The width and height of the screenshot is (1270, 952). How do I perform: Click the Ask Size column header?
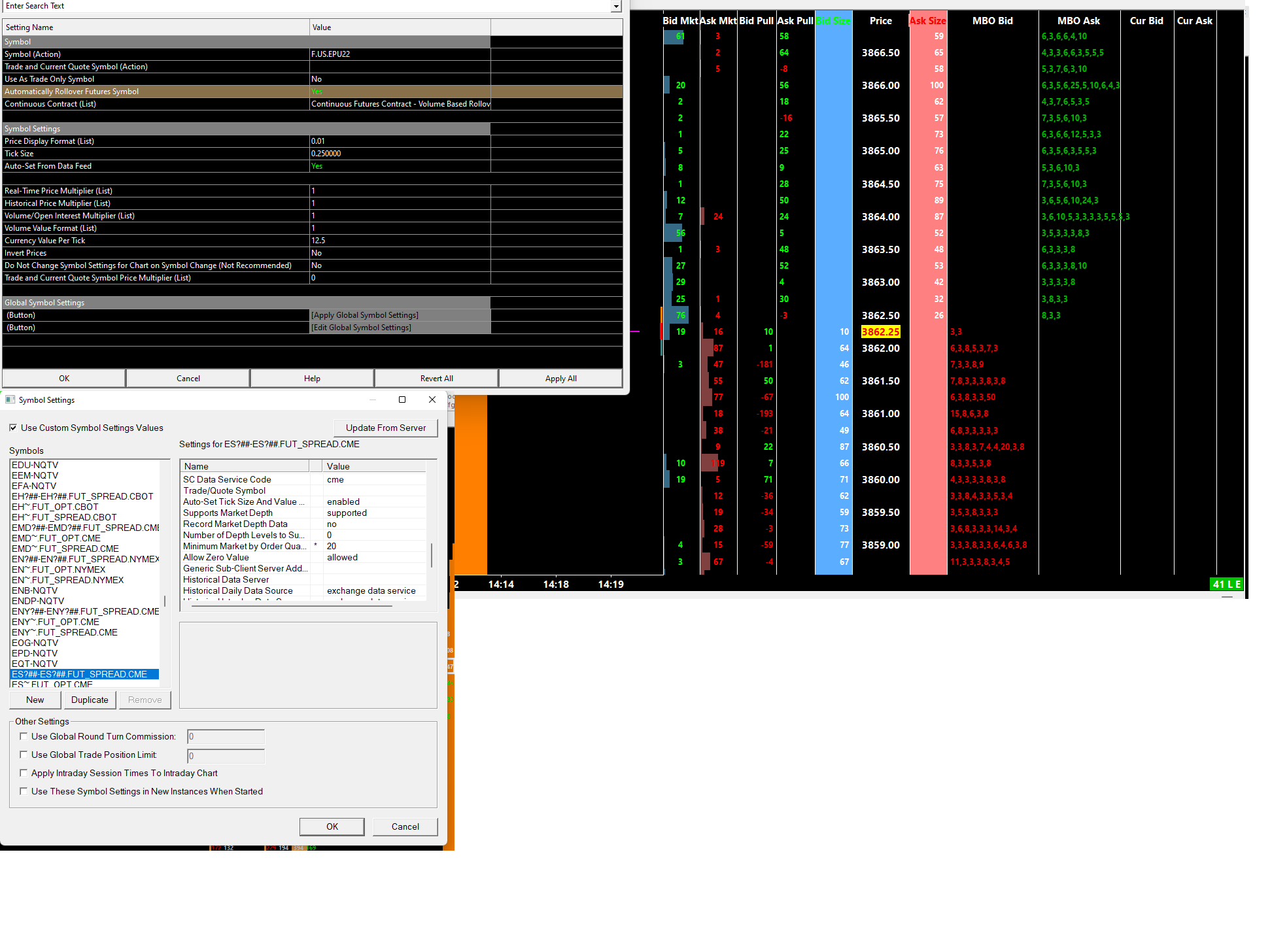click(x=927, y=21)
